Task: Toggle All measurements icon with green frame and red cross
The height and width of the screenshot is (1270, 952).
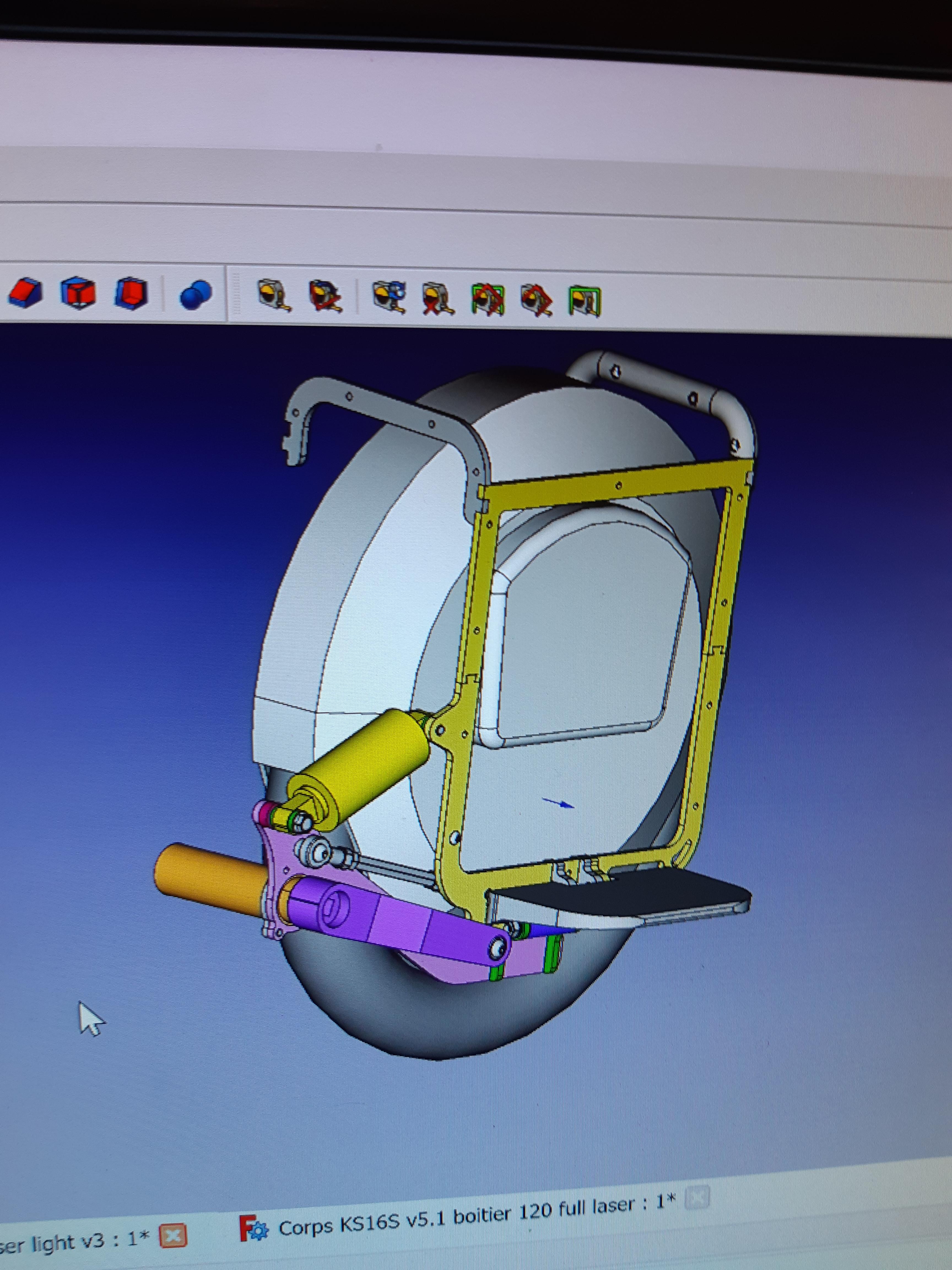Action: tap(488, 300)
